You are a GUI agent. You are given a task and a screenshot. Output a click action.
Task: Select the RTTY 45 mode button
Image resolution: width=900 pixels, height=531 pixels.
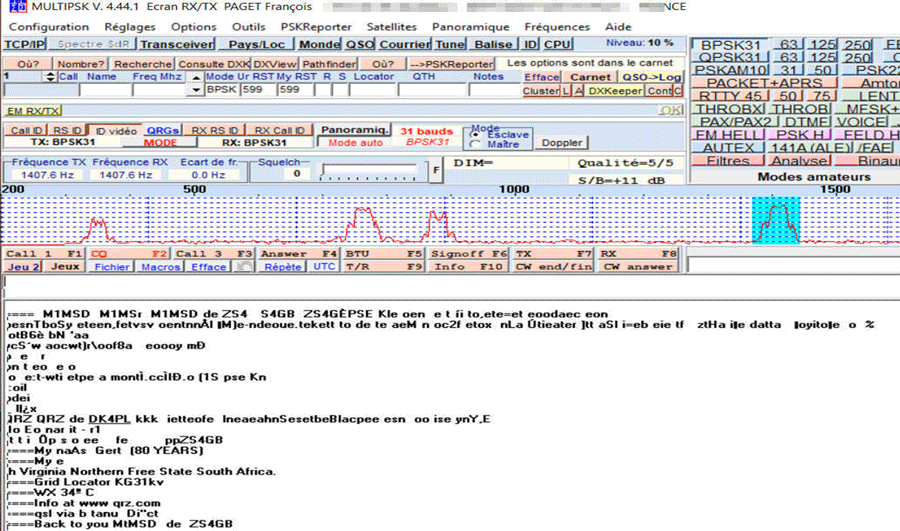pyautogui.click(x=730, y=96)
